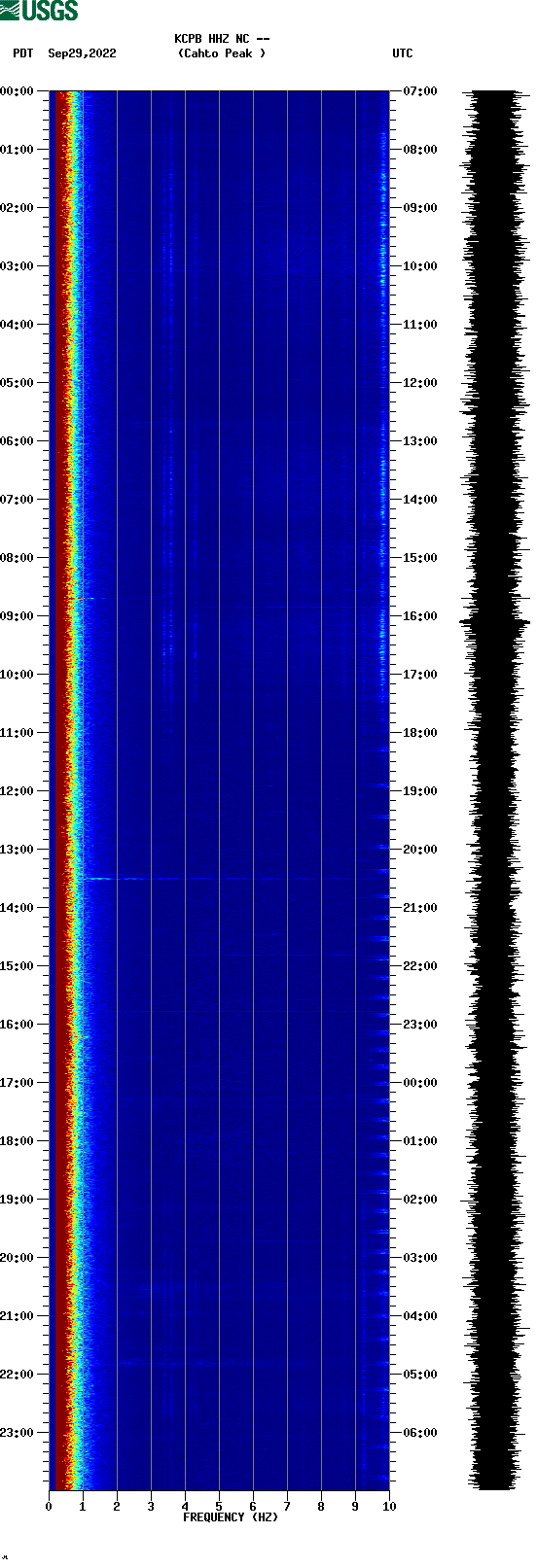Click the PDT timezone label

click(x=23, y=53)
